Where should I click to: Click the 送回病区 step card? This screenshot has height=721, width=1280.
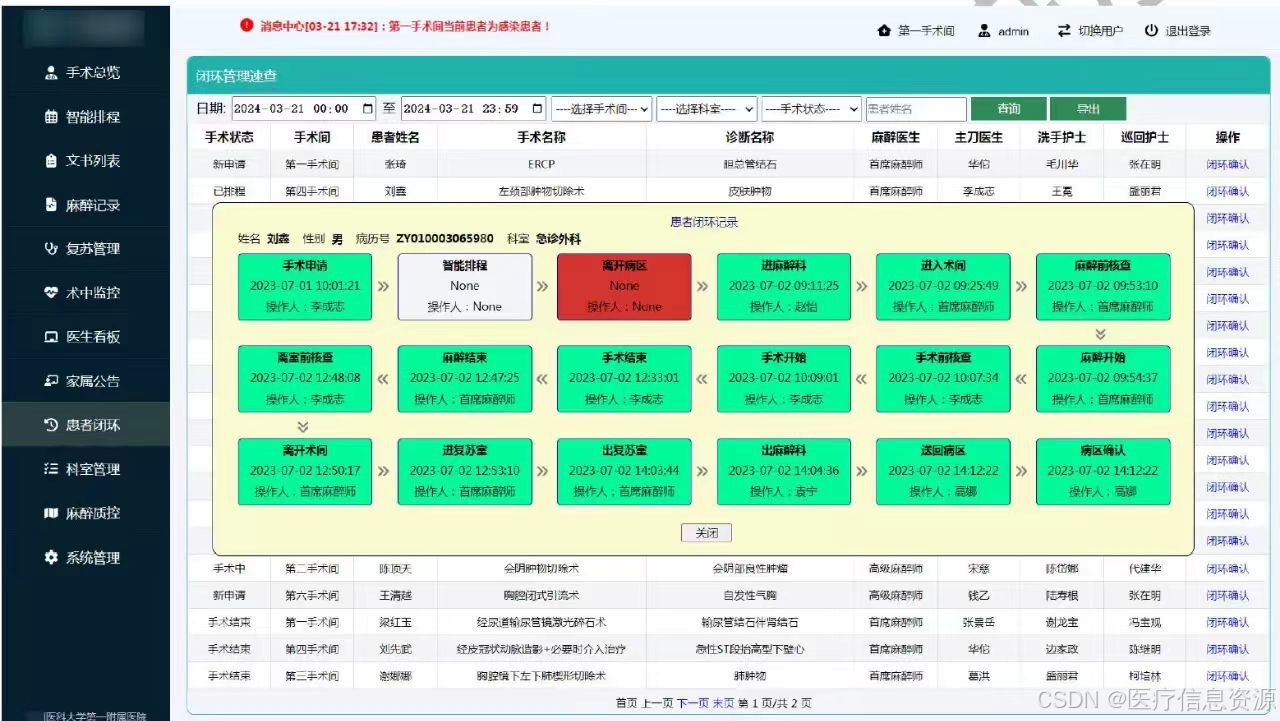(943, 472)
